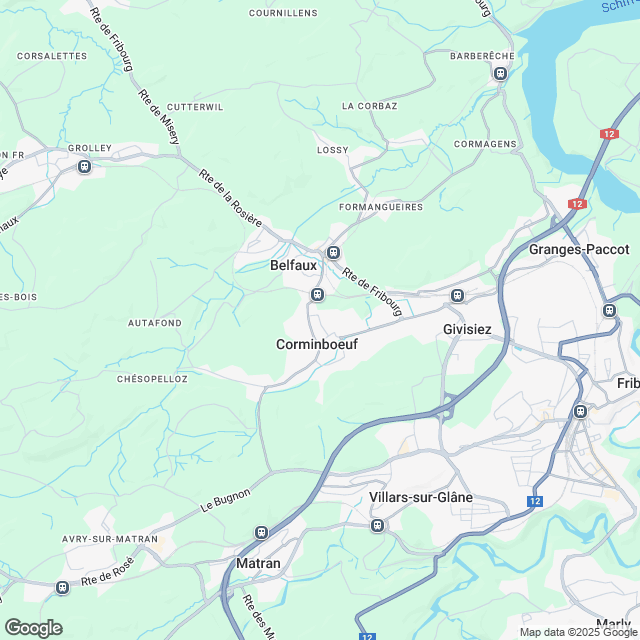The height and width of the screenshot is (640, 640).
Task: Click the Barberêche train station icon
Action: [x=500, y=74]
